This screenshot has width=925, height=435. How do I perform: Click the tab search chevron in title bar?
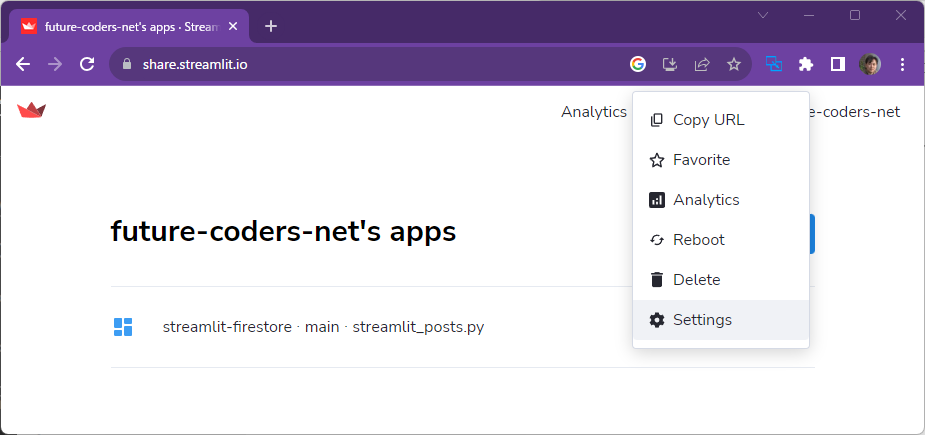pos(763,16)
